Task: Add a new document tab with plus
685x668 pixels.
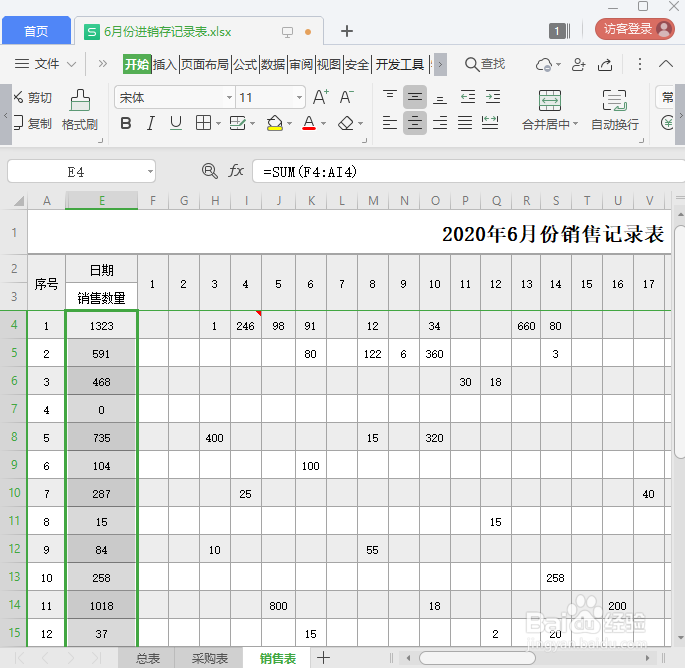Action: [x=346, y=31]
